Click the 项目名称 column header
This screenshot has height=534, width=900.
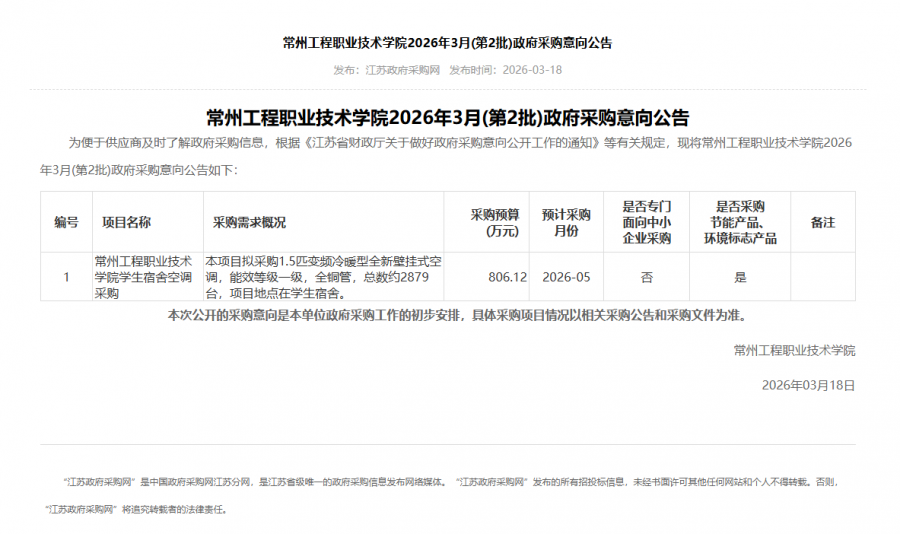127,222
